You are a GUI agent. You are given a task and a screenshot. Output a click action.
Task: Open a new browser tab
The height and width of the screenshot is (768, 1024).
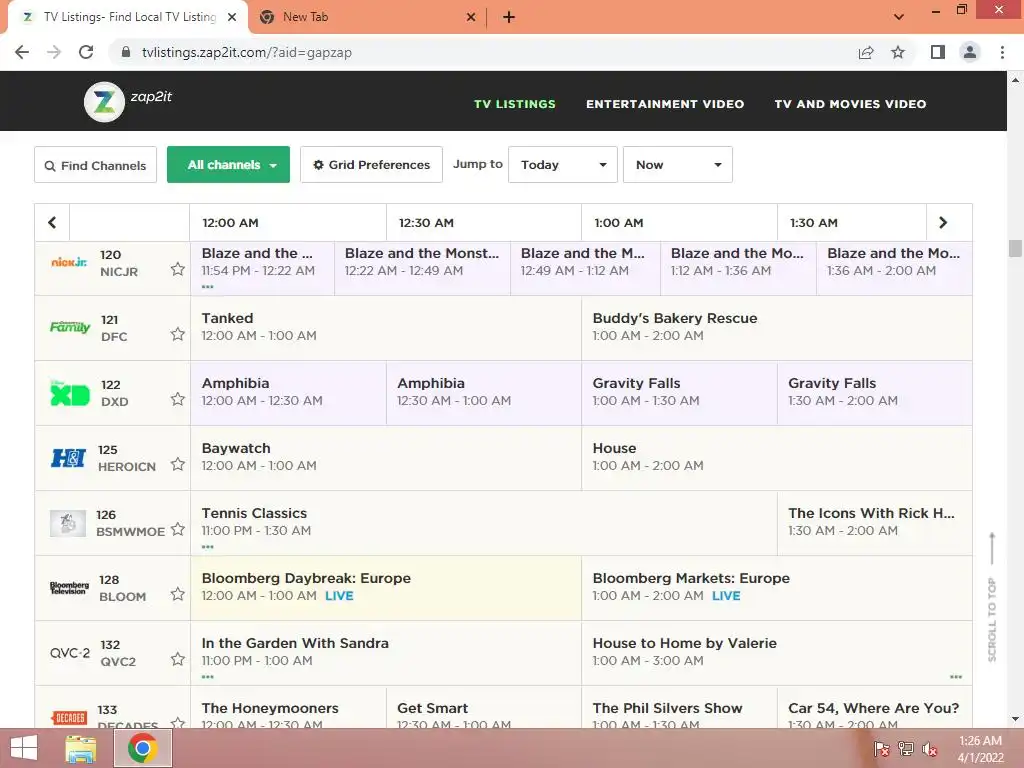click(509, 18)
